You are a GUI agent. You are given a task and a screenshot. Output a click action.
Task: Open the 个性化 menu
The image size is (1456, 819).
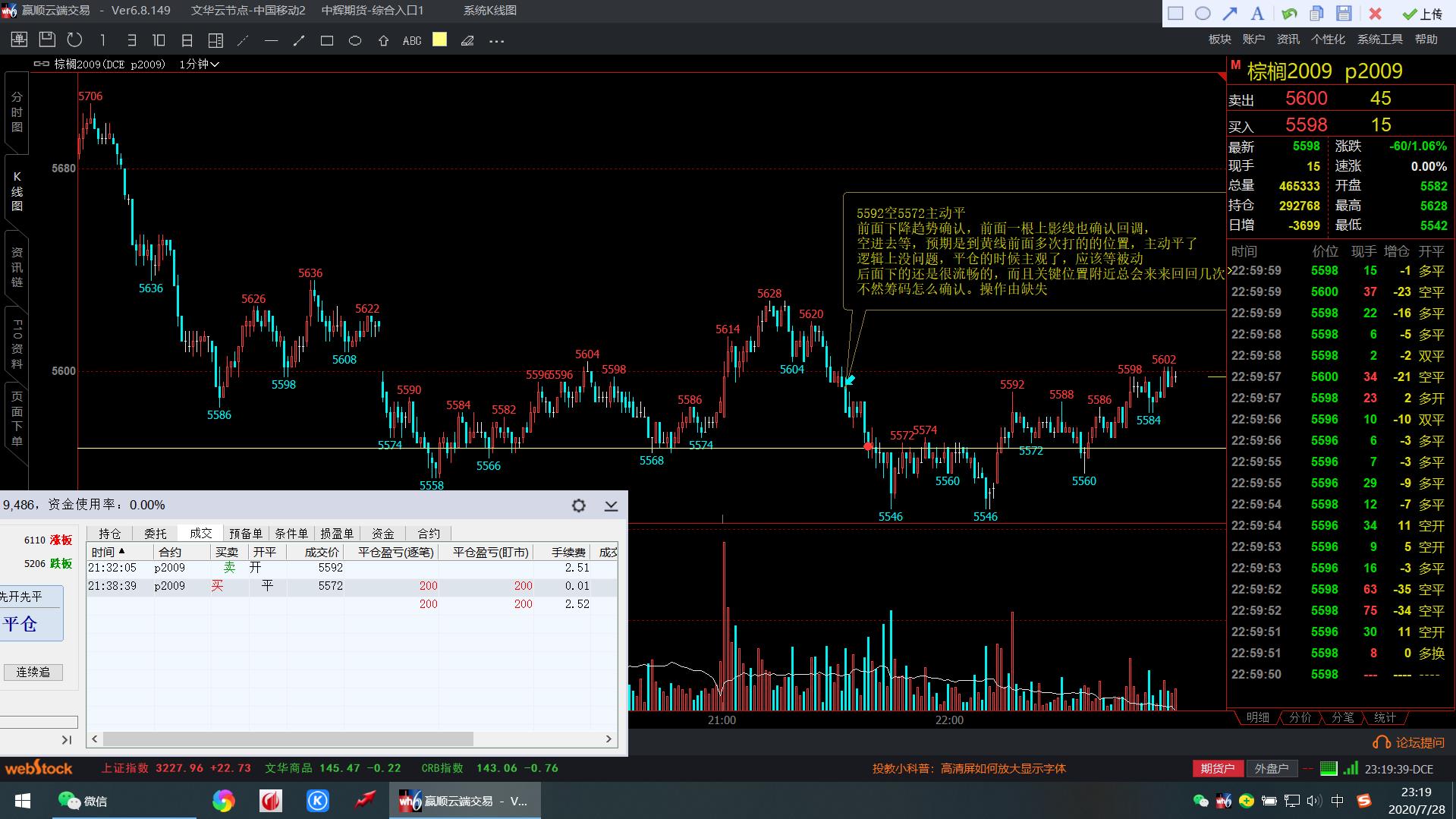coord(1328,39)
